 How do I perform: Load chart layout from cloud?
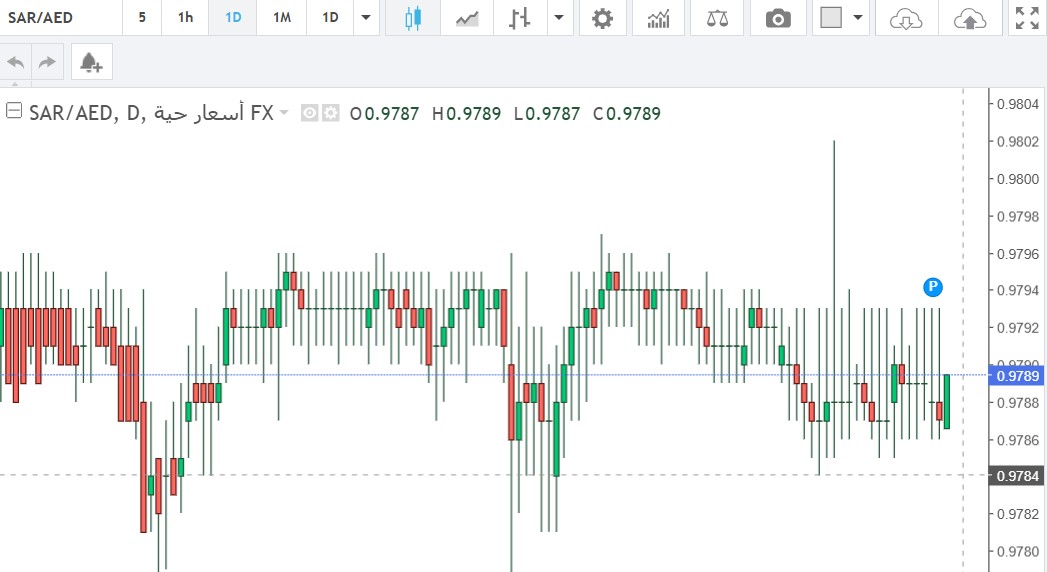[x=906, y=19]
